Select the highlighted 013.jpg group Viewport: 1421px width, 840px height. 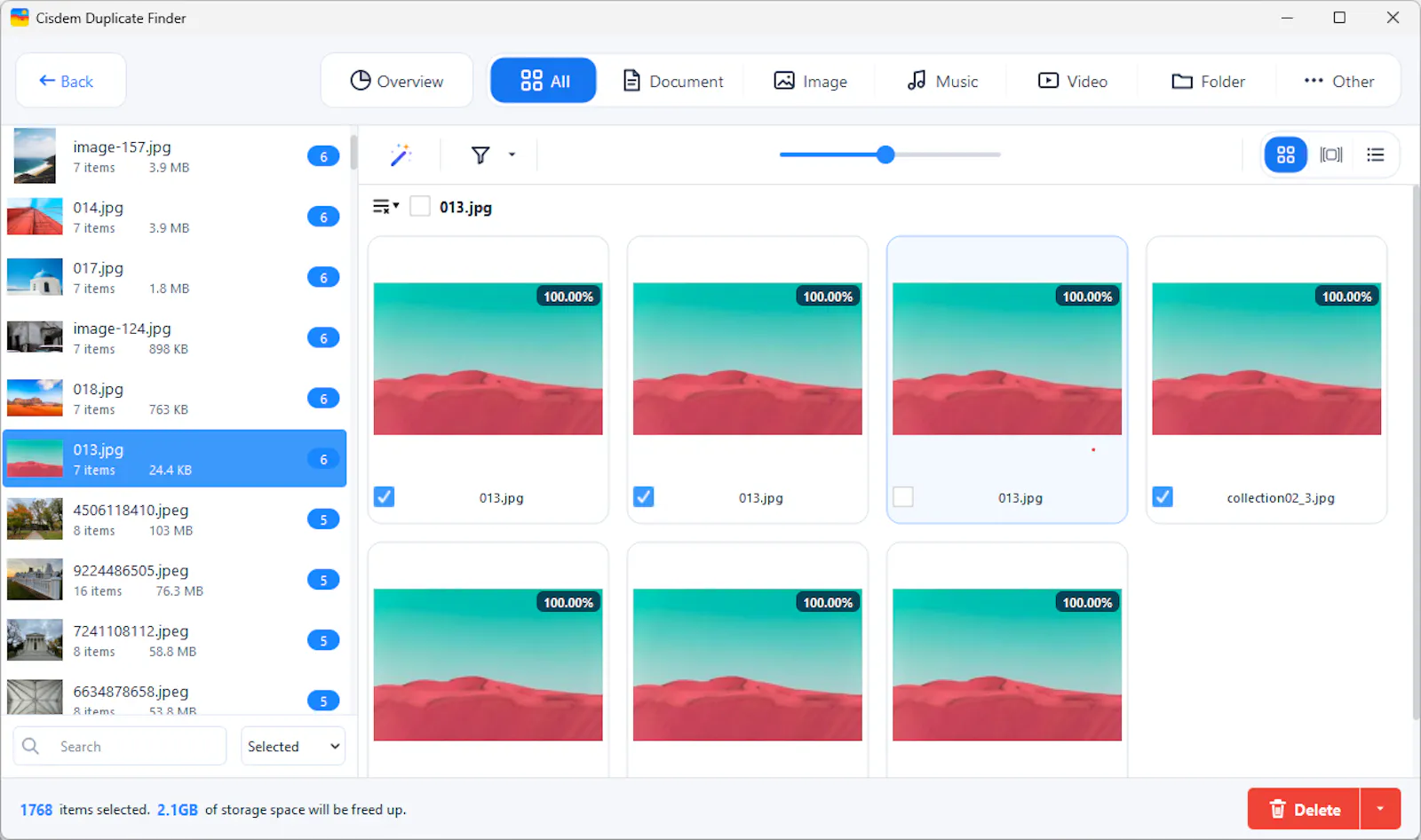coord(174,458)
